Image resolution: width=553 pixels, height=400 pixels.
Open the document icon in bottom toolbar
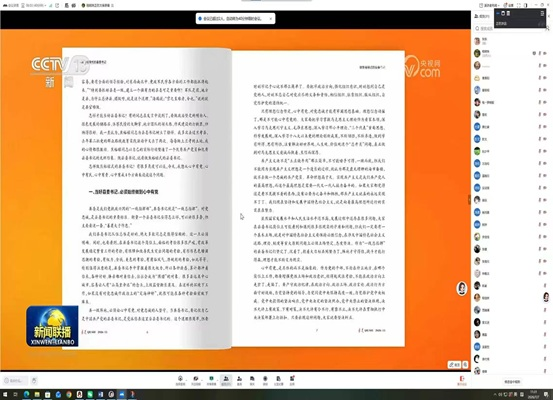[279, 378]
